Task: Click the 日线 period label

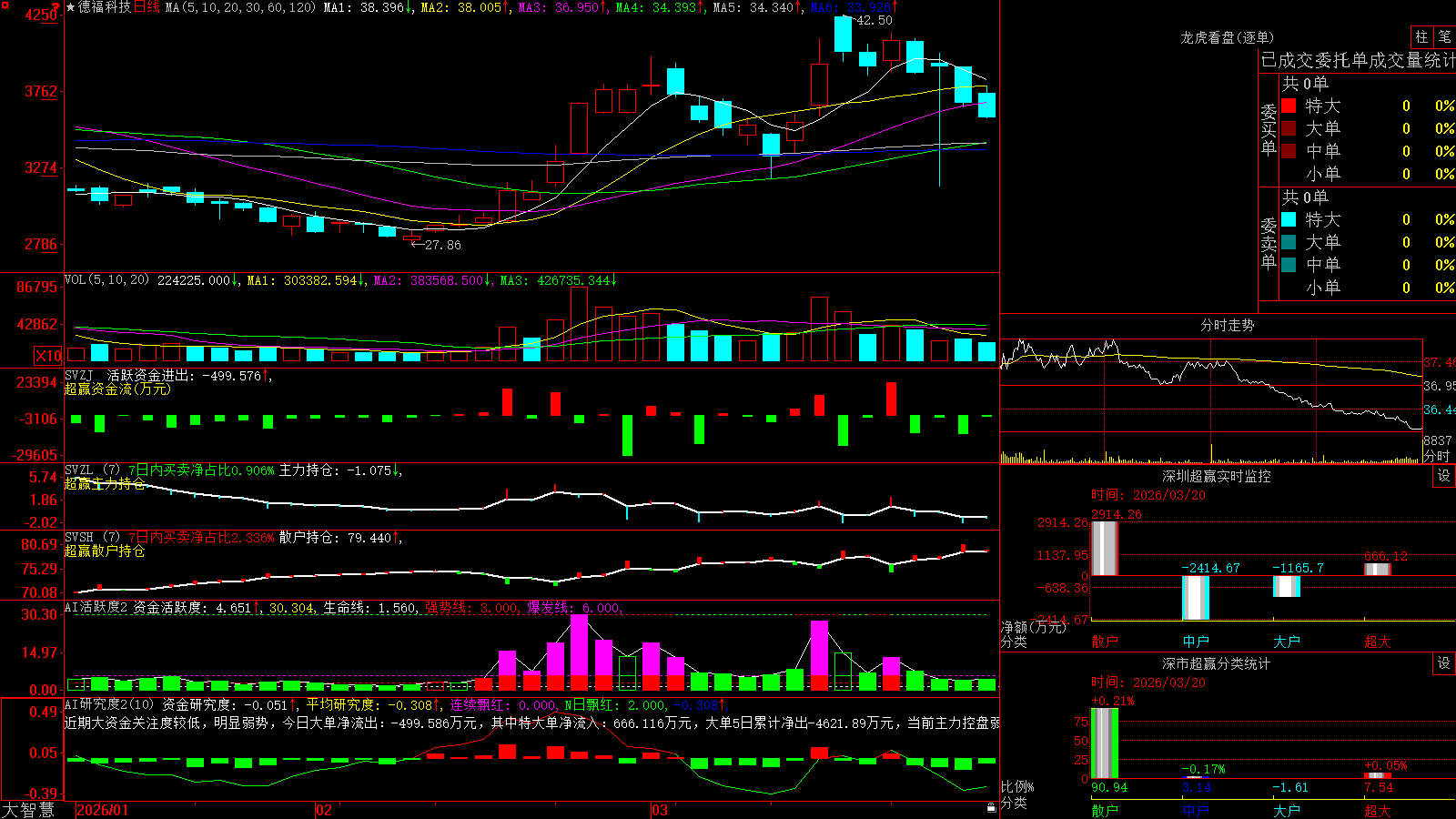Action: coord(147,7)
